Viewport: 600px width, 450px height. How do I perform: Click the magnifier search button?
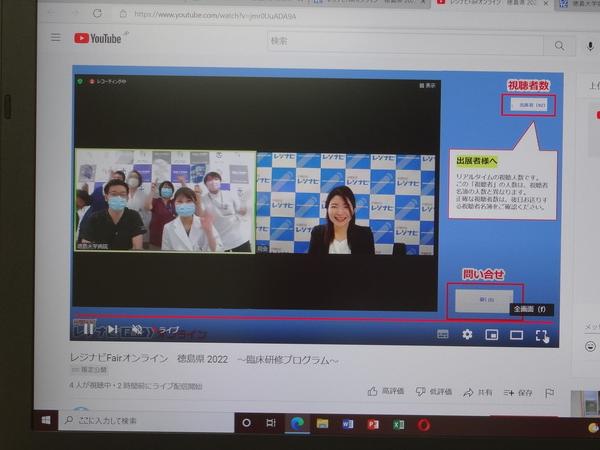tap(559, 46)
